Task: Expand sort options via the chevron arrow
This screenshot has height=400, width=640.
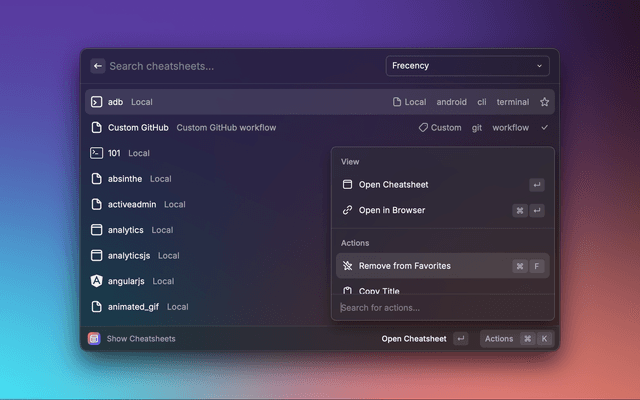Action: click(x=540, y=66)
